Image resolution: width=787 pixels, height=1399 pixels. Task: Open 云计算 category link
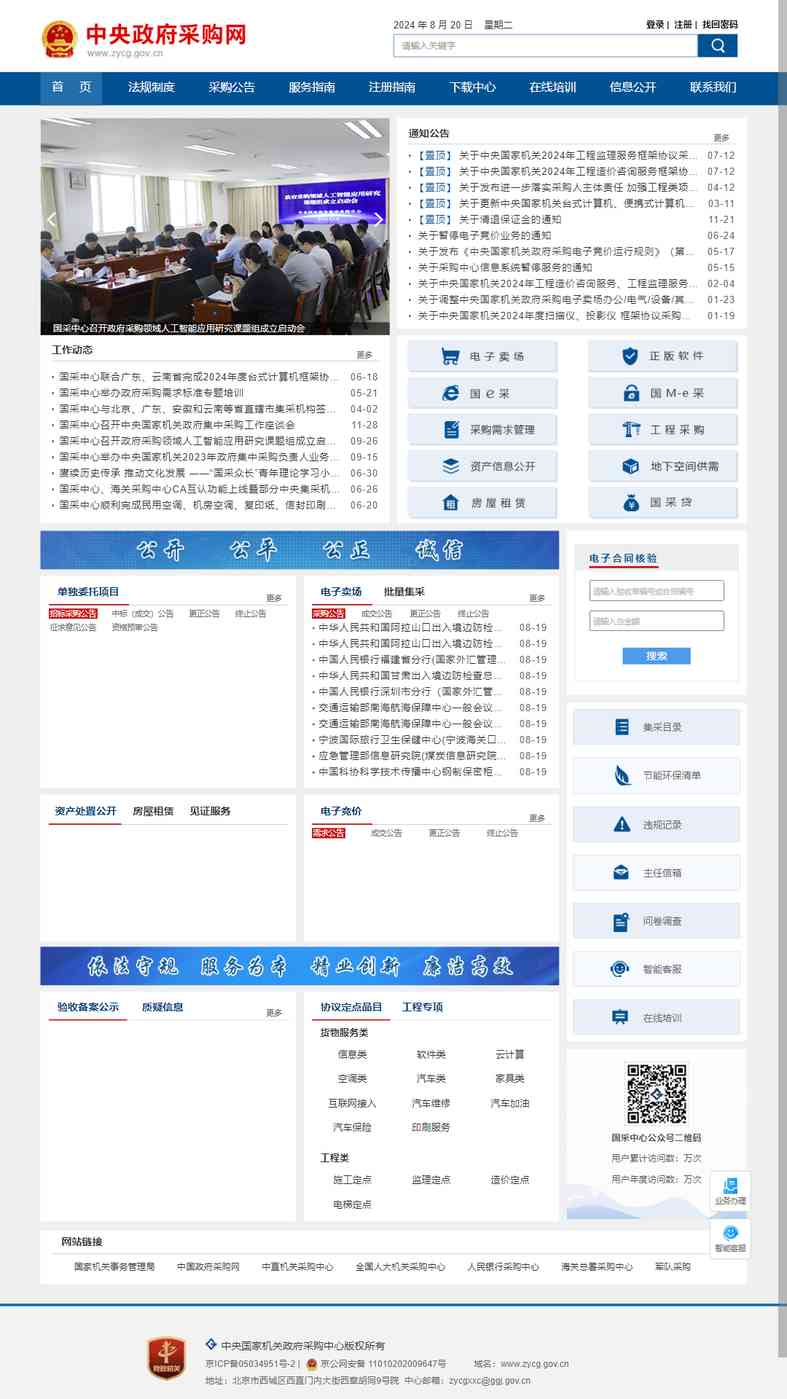509,1055
